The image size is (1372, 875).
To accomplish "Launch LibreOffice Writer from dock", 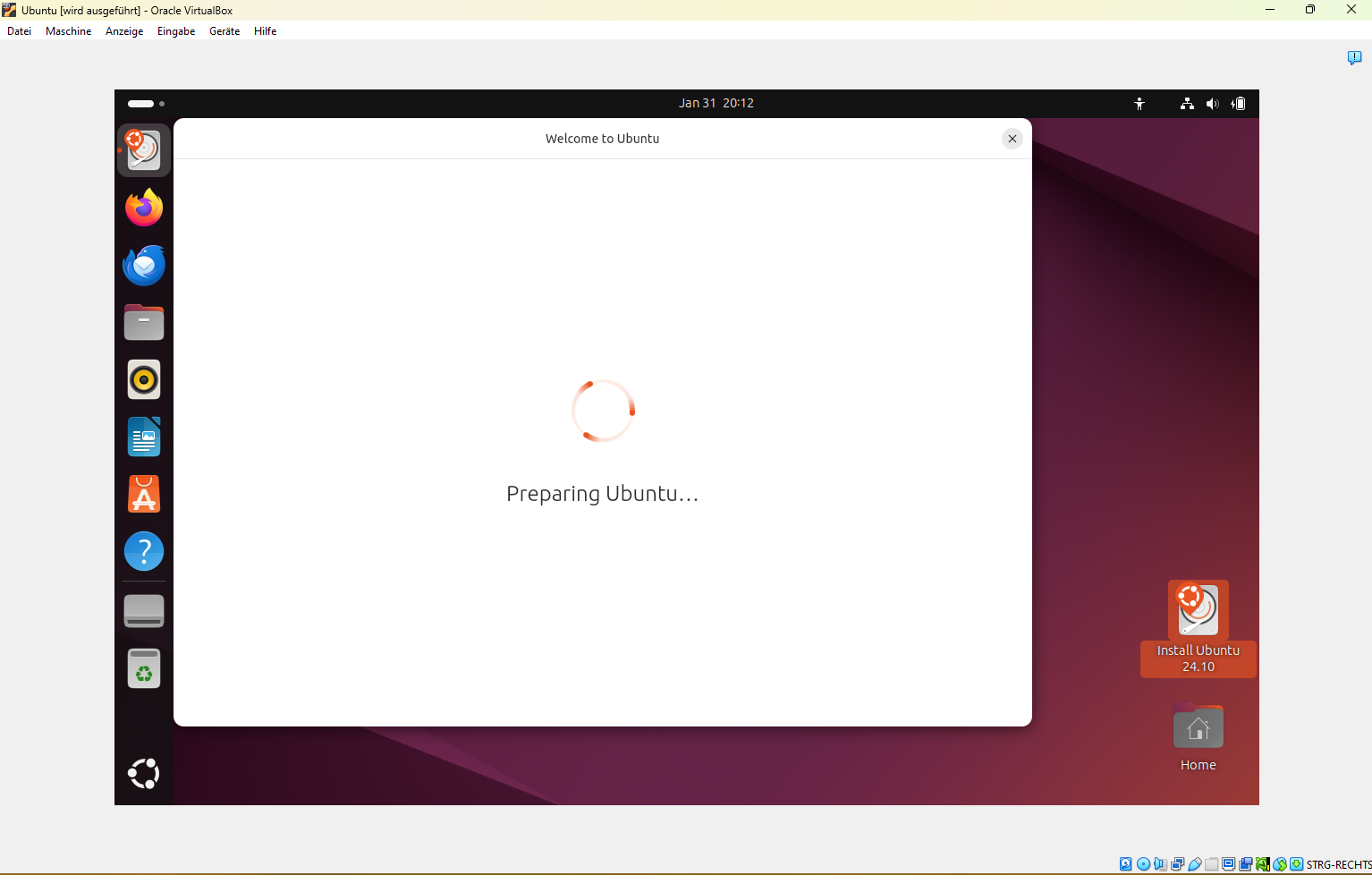I will point(143,437).
